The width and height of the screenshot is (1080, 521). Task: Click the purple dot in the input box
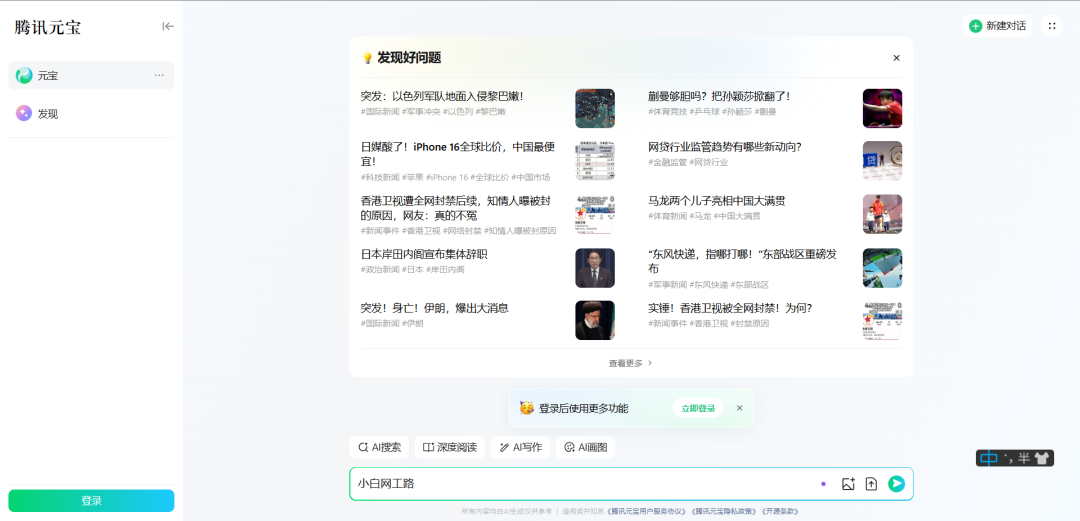tap(823, 484)
